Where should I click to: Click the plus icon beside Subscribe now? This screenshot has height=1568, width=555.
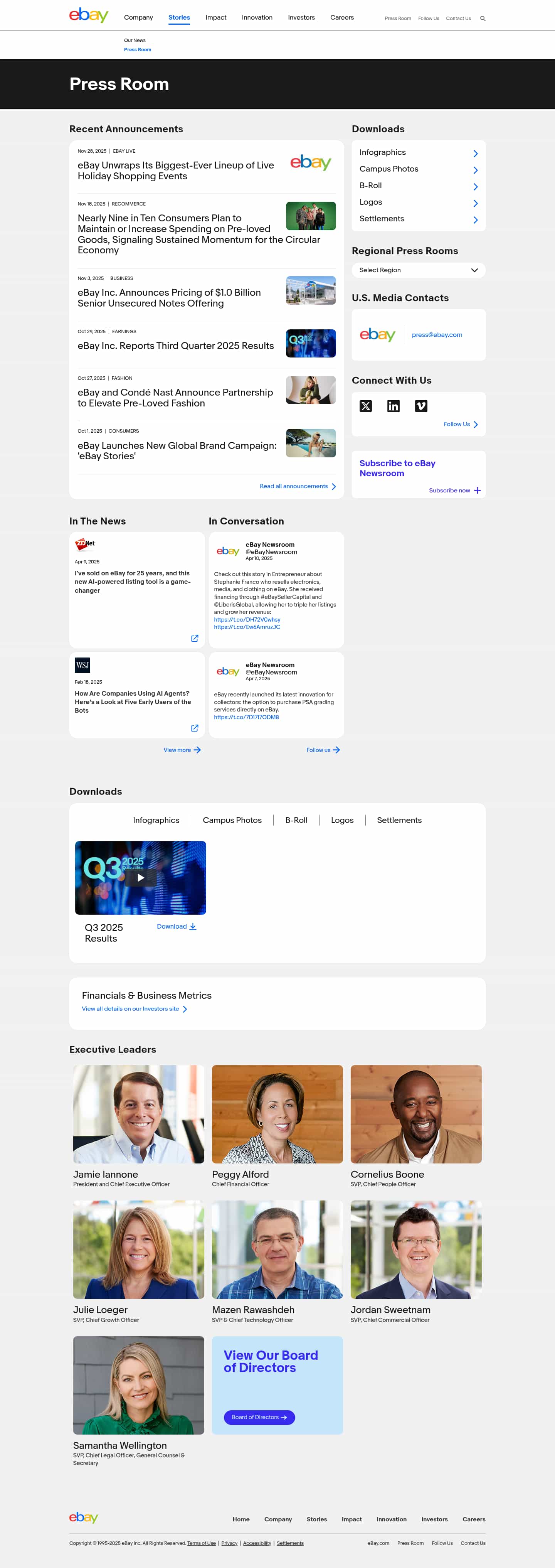477,491
